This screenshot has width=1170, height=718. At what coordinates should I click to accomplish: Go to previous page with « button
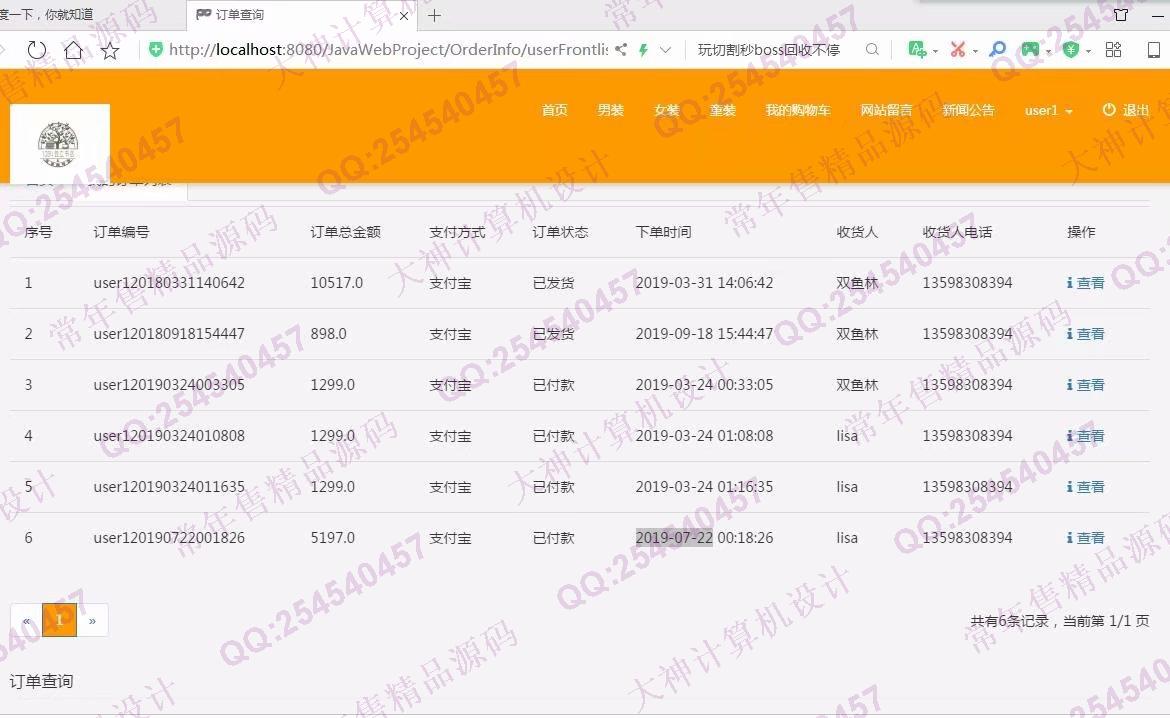click(26, 620)
